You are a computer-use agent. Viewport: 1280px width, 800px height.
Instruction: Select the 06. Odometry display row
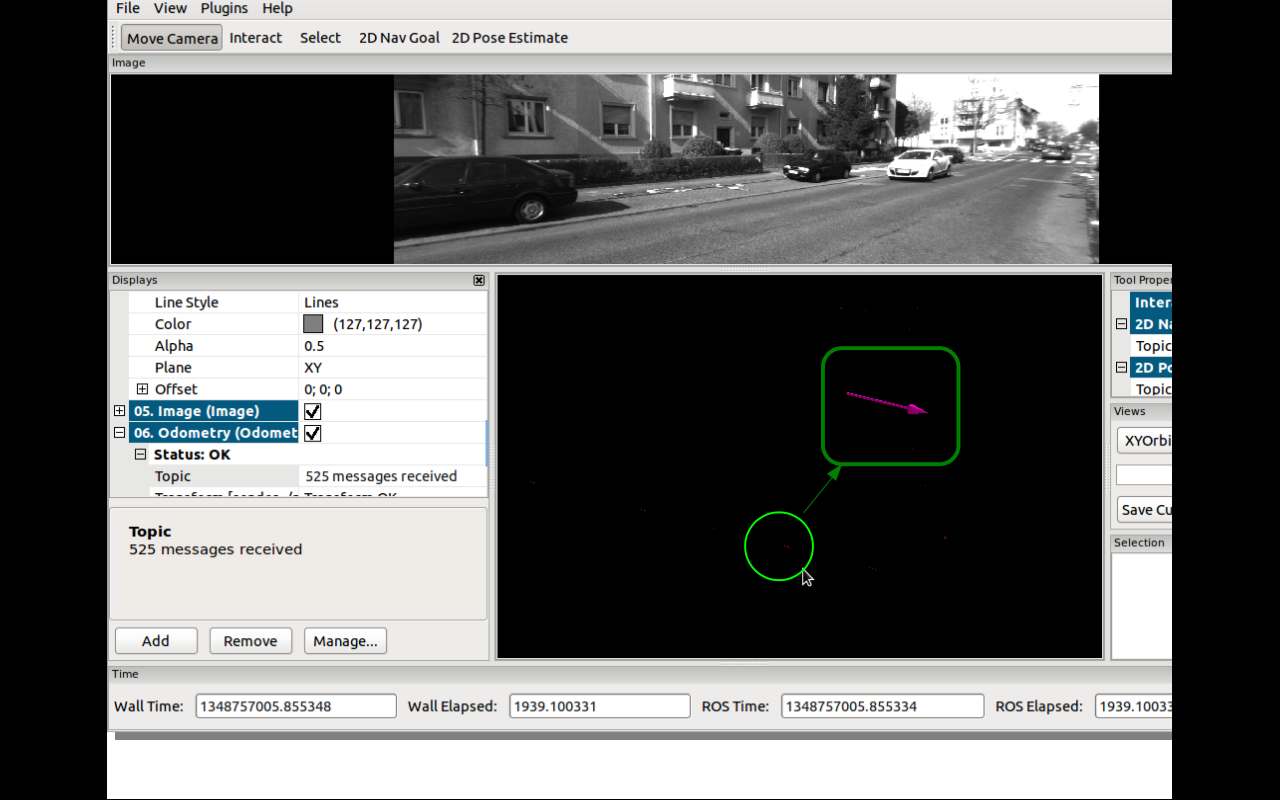pyautogui.click(x=214, y=433)
